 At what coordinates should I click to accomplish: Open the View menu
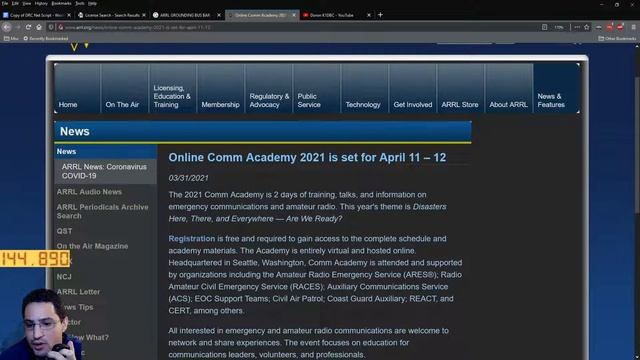pos(27,3)
